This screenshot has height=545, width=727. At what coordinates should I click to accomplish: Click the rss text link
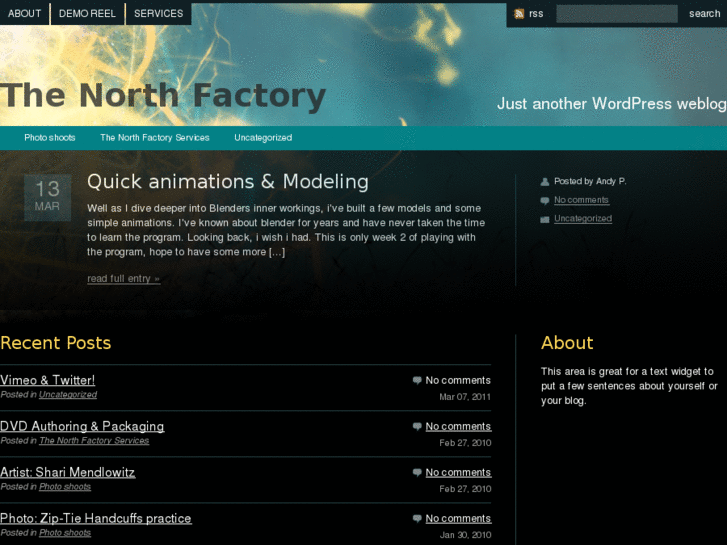[536, 14]
